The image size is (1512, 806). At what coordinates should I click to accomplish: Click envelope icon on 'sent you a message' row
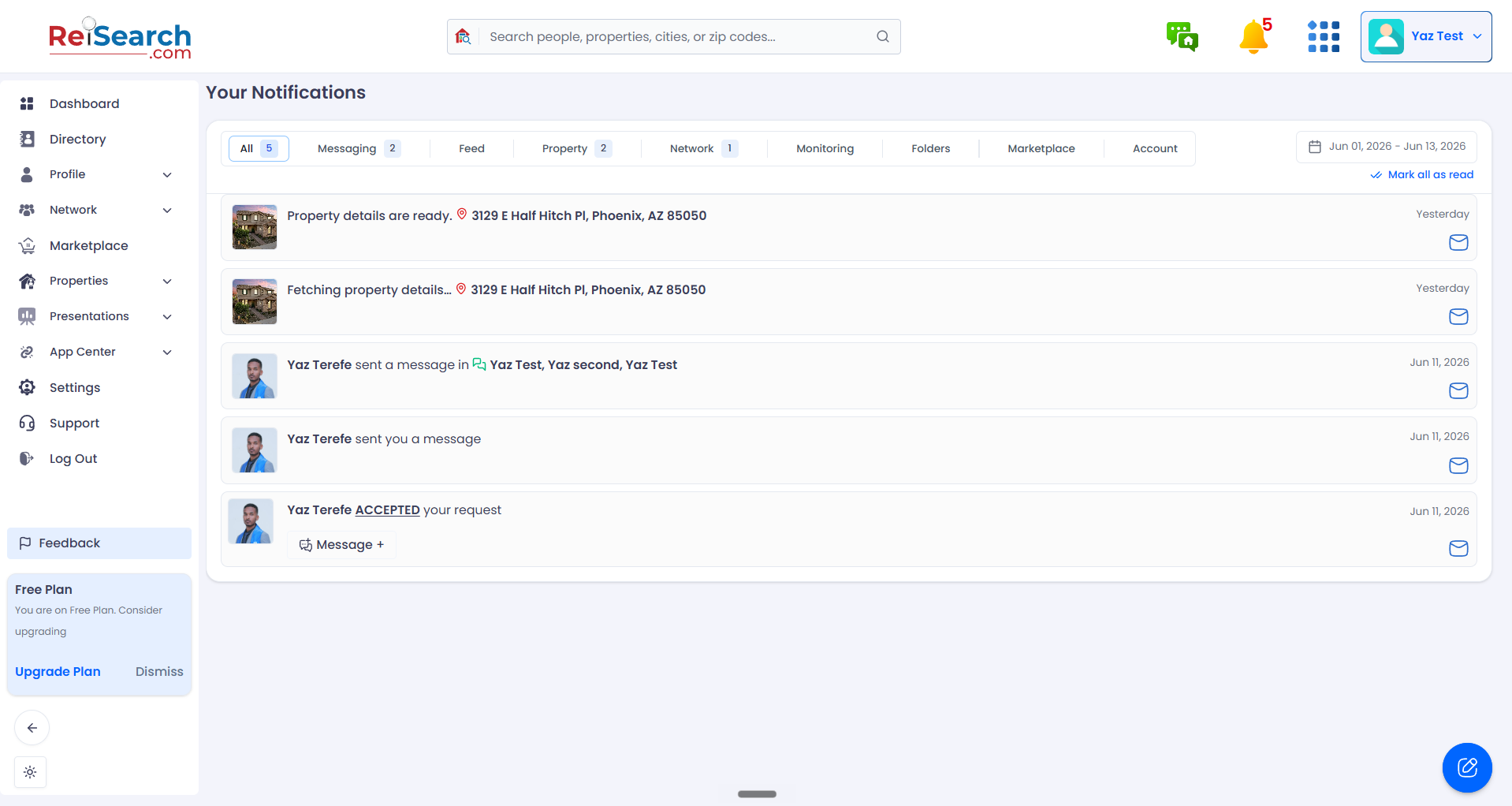click(x=1458, y=465)
